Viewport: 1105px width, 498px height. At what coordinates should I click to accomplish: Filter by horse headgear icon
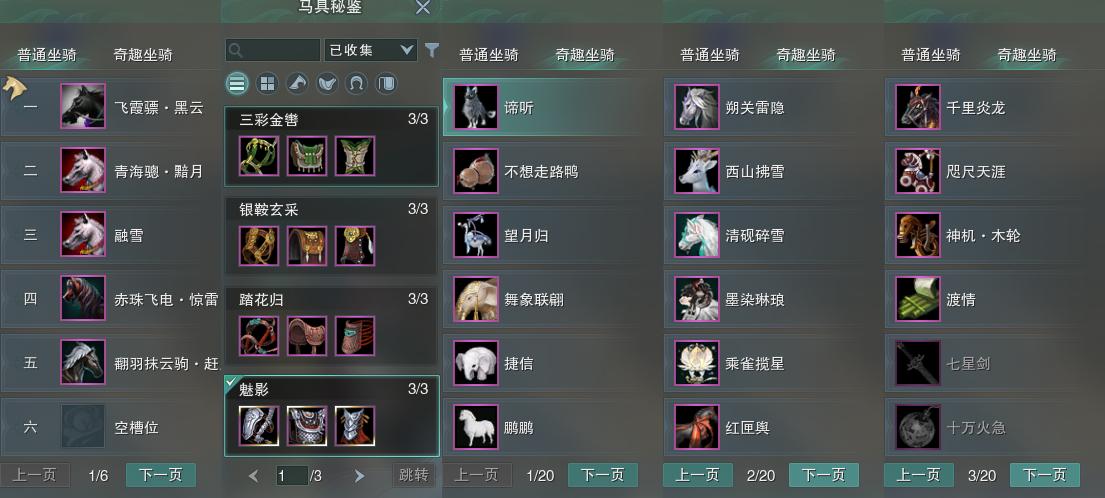[297, 84]
